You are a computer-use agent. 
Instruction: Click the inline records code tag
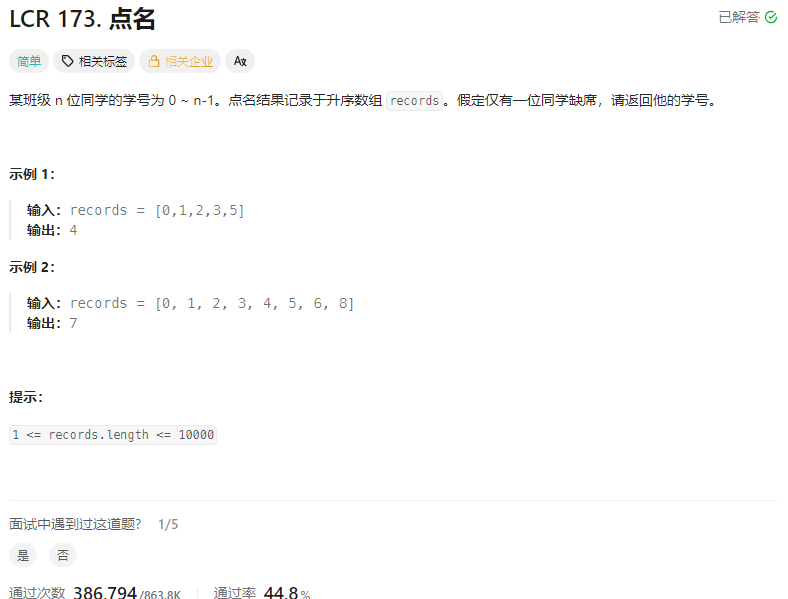[415, 101]
